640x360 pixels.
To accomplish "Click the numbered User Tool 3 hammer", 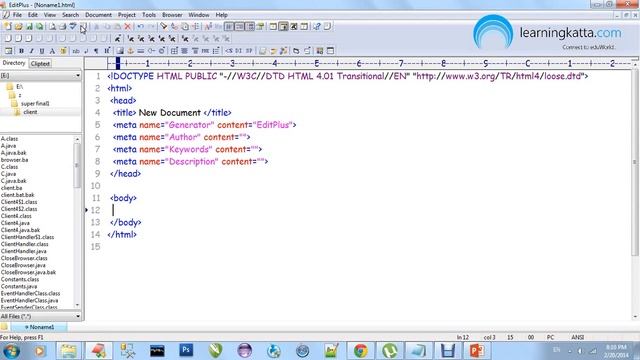I will pos(151,39).
